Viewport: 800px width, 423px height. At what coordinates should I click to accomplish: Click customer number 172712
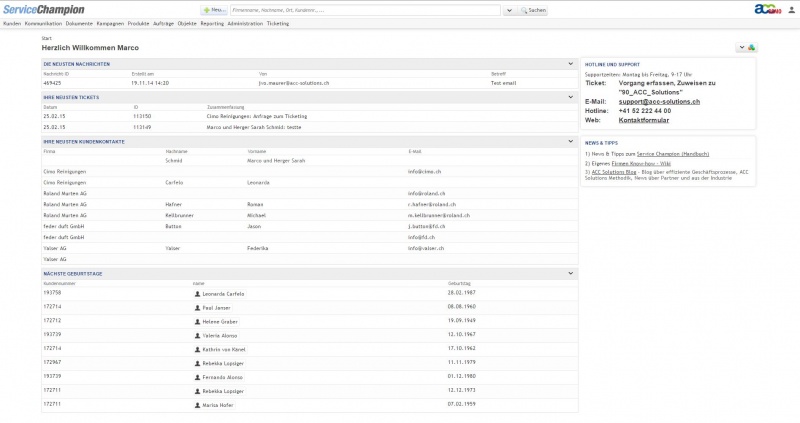coord(52,320)
